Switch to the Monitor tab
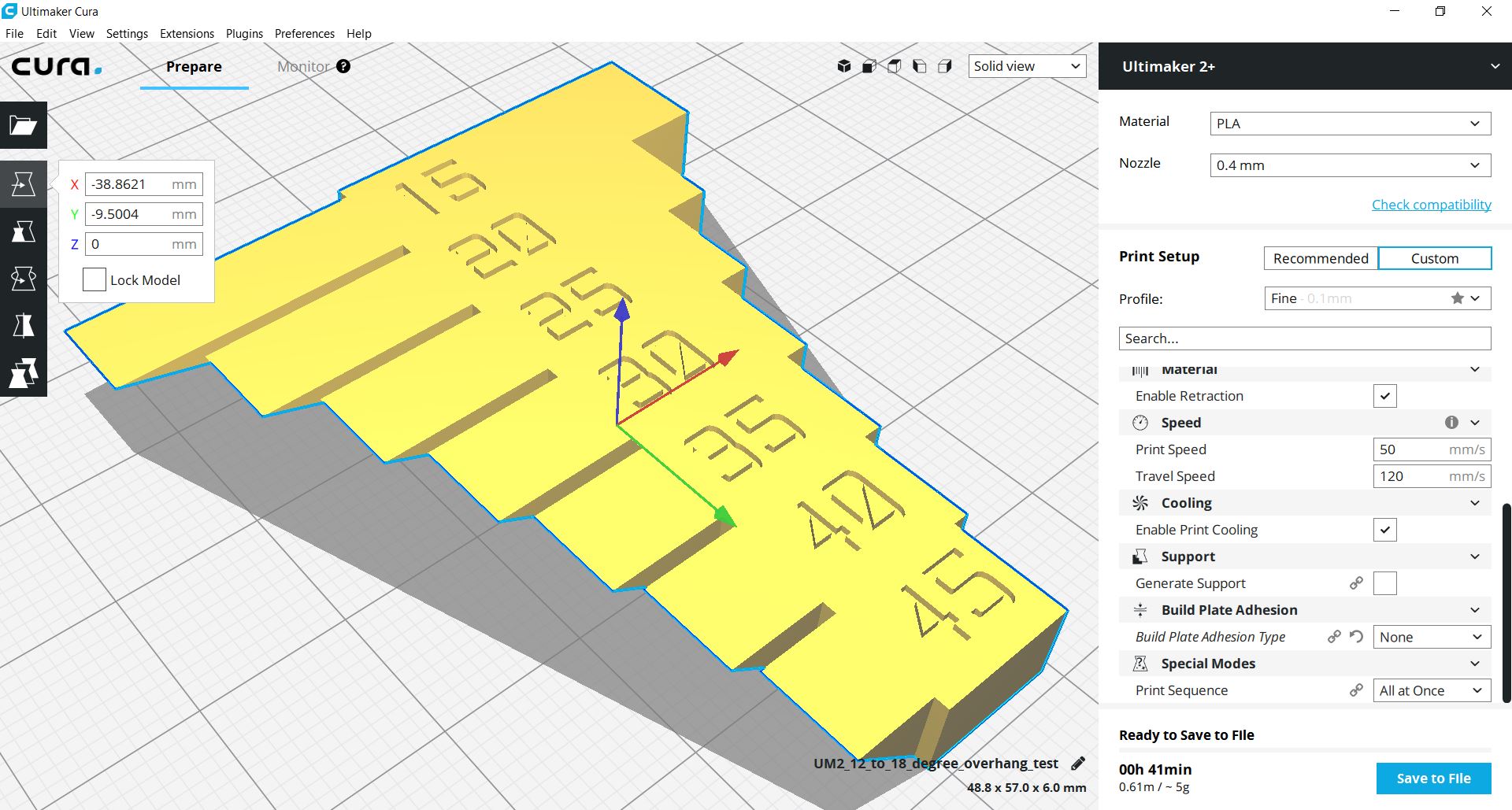The height and width of the screenshot is (810, 1512). (x=303, y=67)
